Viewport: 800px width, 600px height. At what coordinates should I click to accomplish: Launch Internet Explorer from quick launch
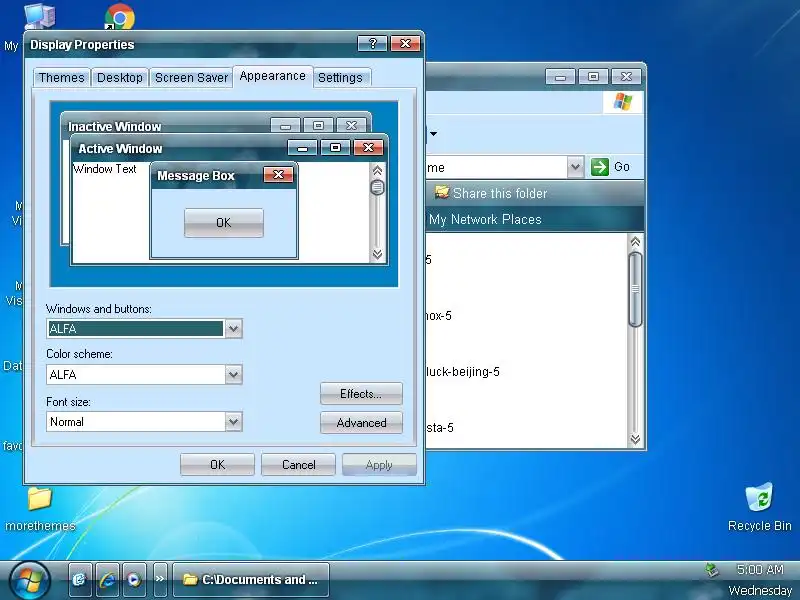click(x=107, y=579)
